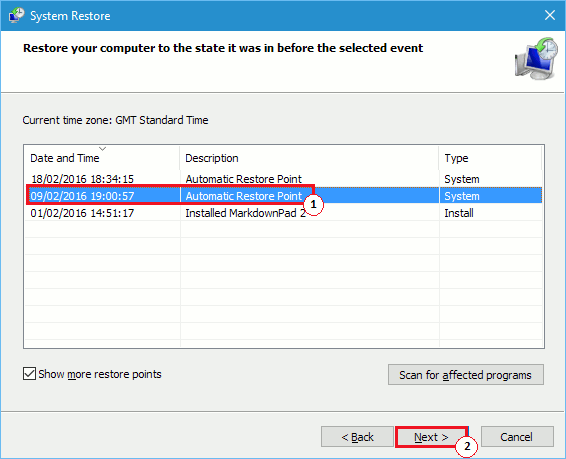The image size is (566, 459).
Task: Select the 18/02/2016 18:34:15 restore point
Action: (x=283, y=179)
